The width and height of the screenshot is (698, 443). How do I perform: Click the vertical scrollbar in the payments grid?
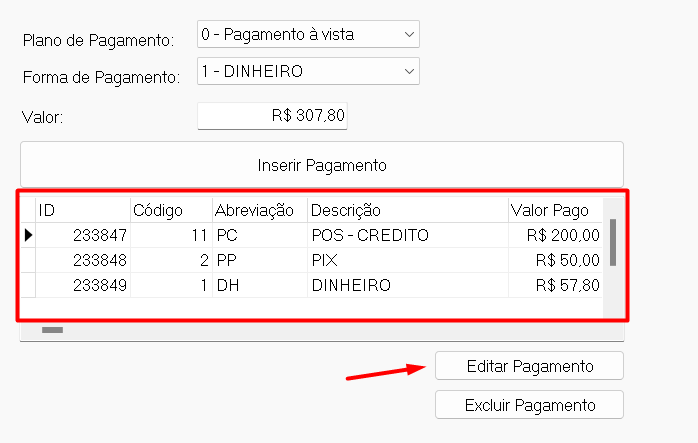(612, 240)
